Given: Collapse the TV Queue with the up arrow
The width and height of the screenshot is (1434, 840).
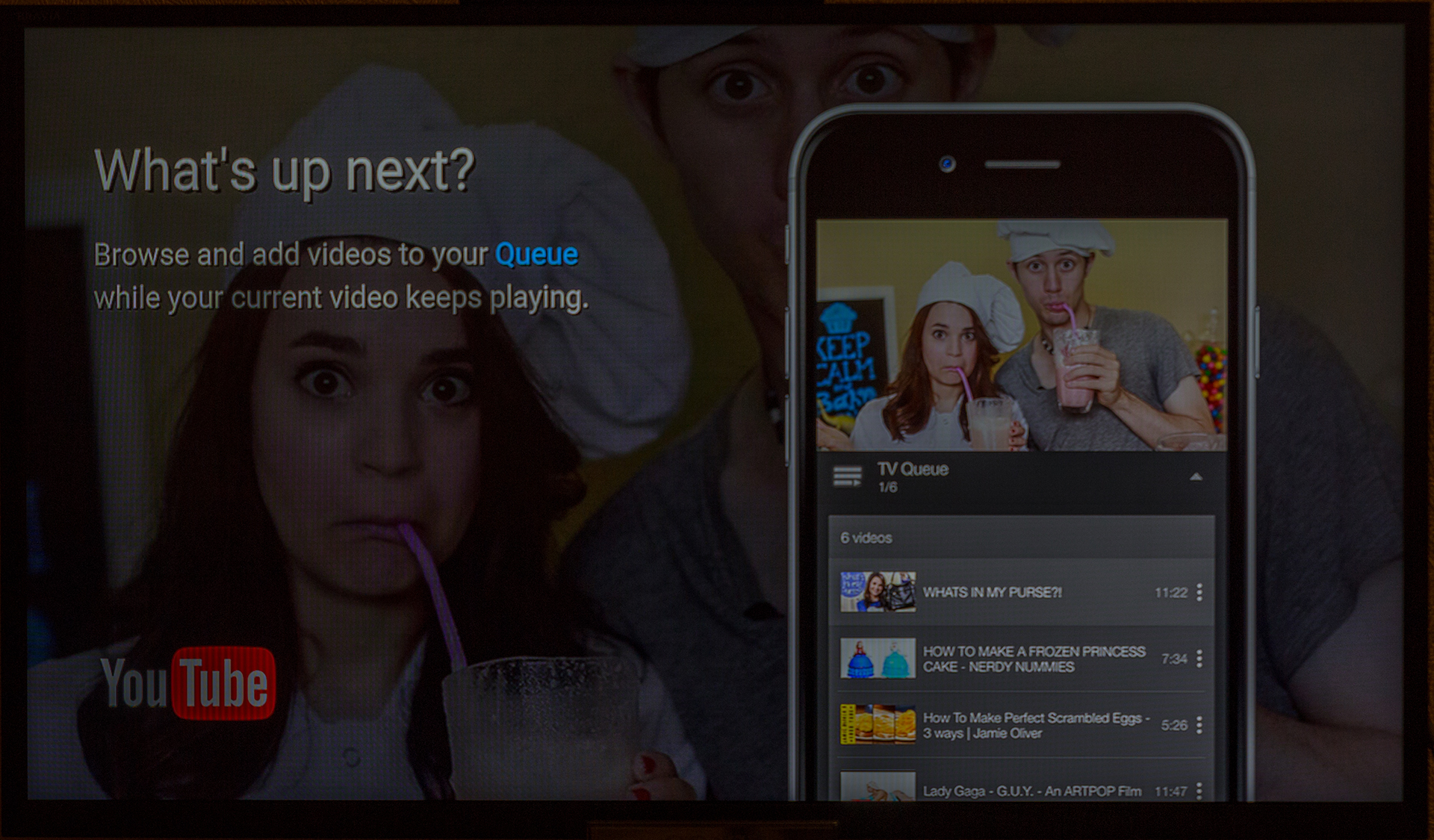Looking at the screenshot, I should (x=1196, y=476).
